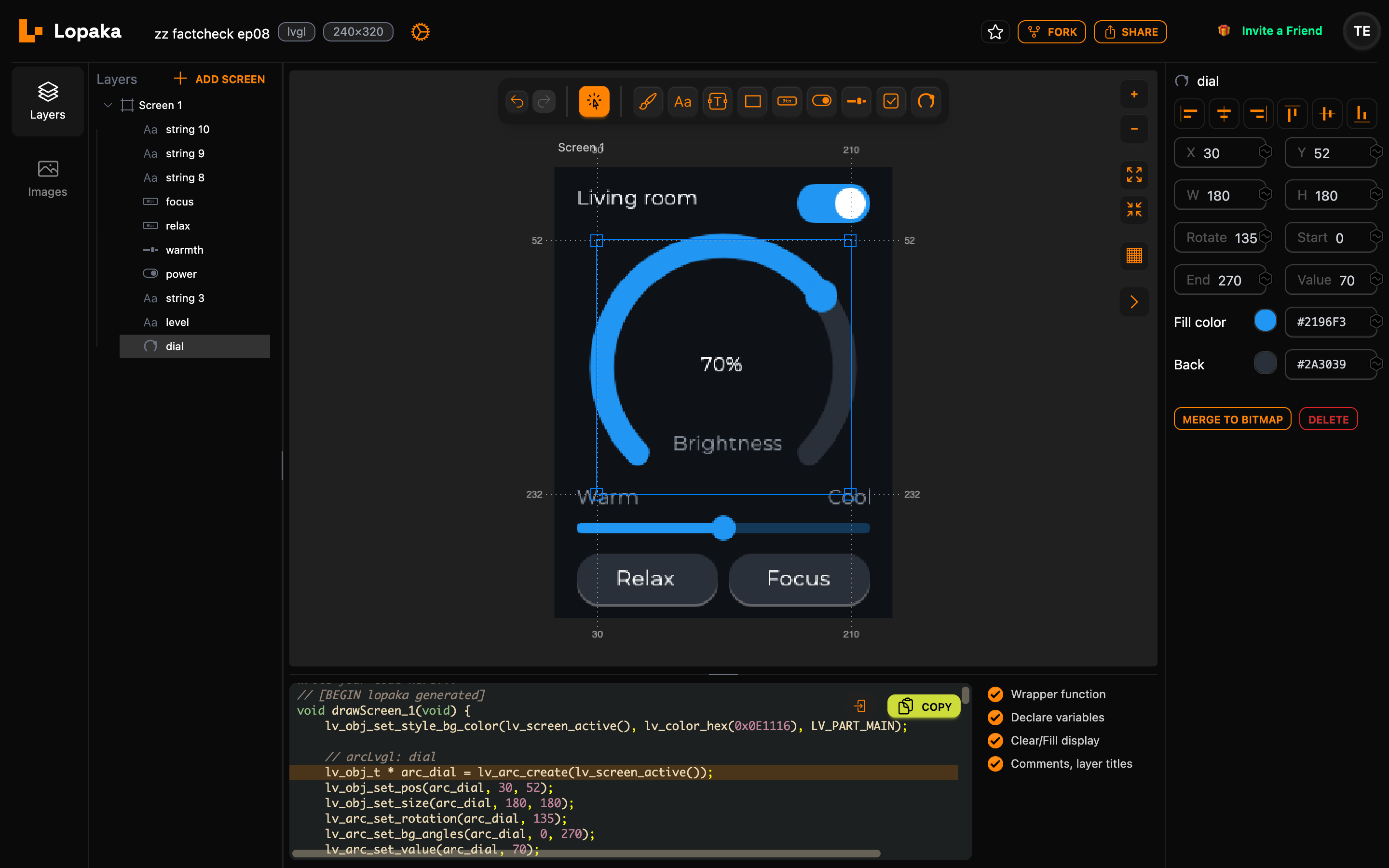Select the switch widget tool

point(821,102)
